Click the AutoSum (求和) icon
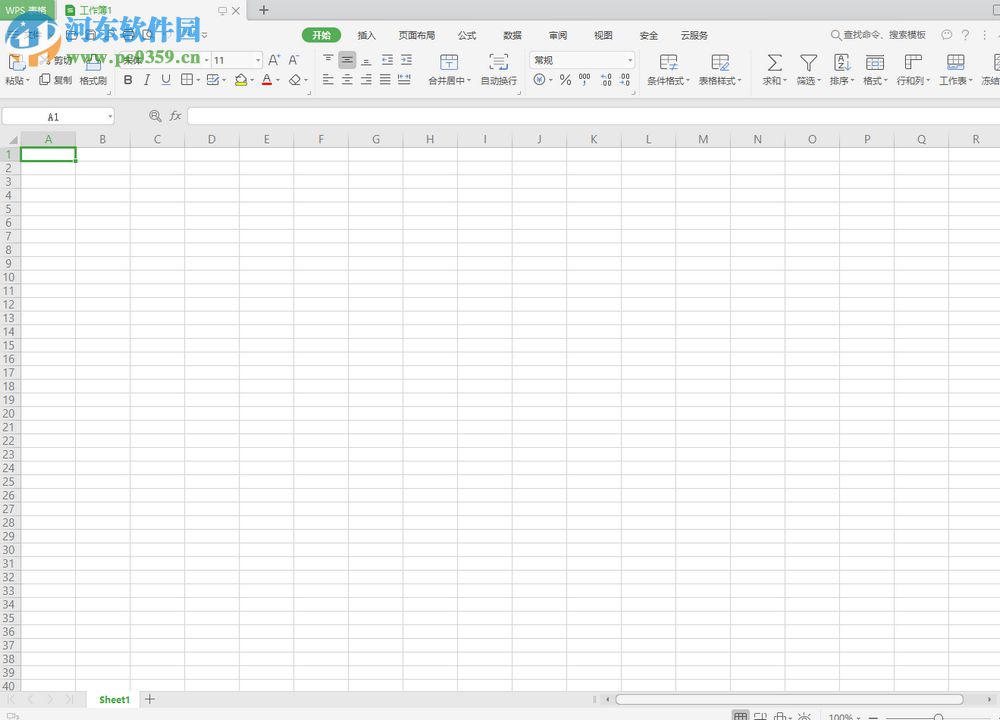 [771, 68]
